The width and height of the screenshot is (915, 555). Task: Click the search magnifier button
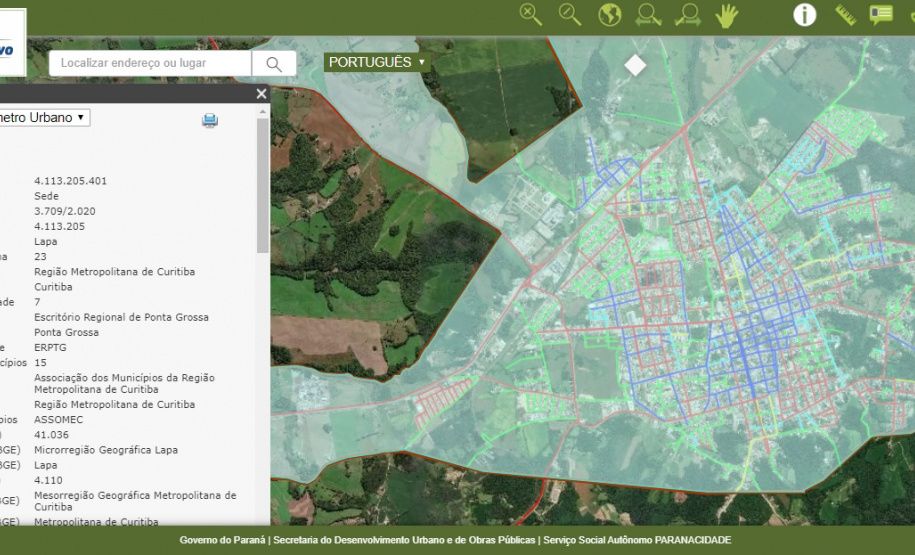(x=274, y=64)
